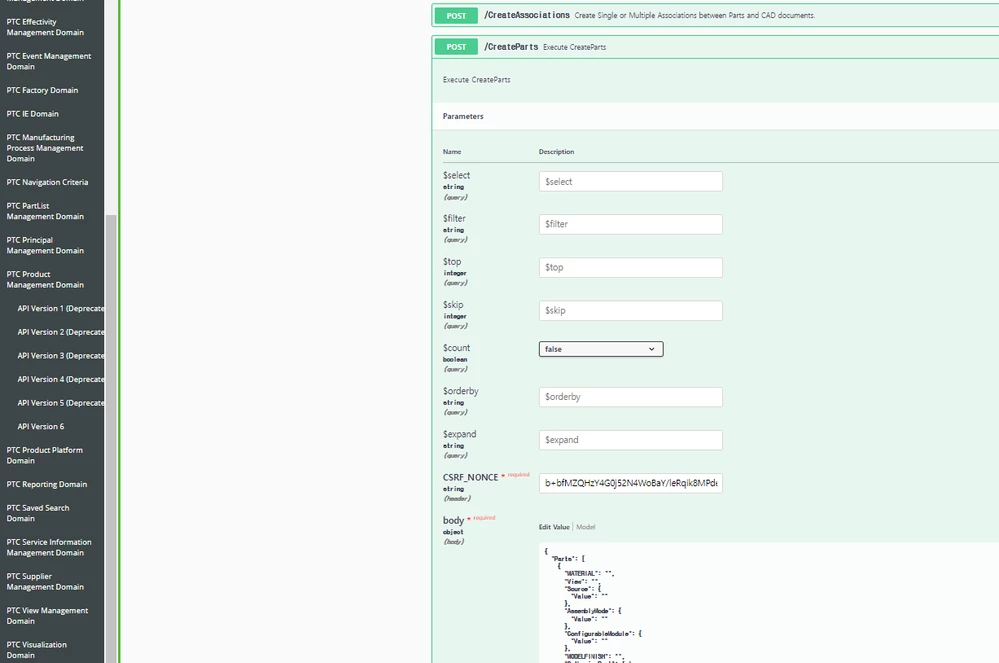The image size is (999, 663).
Task: Collapse the POST /CreateParts operation
Action: tap(715, 46)
